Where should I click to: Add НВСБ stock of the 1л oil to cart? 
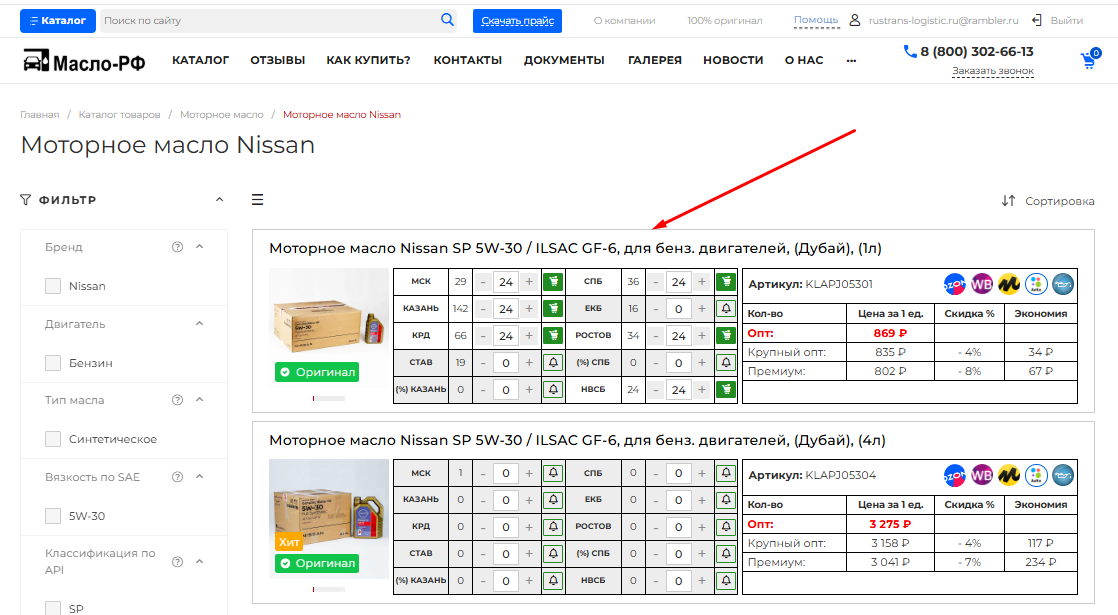point(726,390)
